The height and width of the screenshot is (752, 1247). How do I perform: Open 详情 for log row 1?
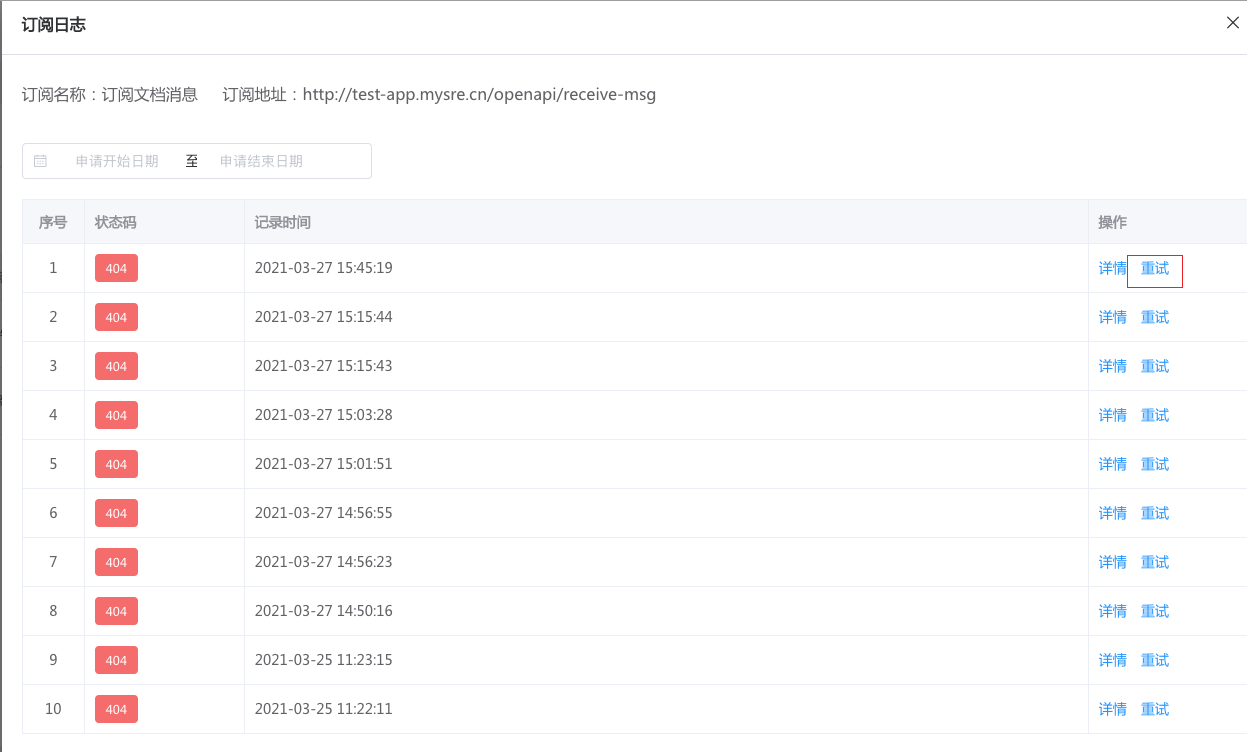coord(1112,268)
